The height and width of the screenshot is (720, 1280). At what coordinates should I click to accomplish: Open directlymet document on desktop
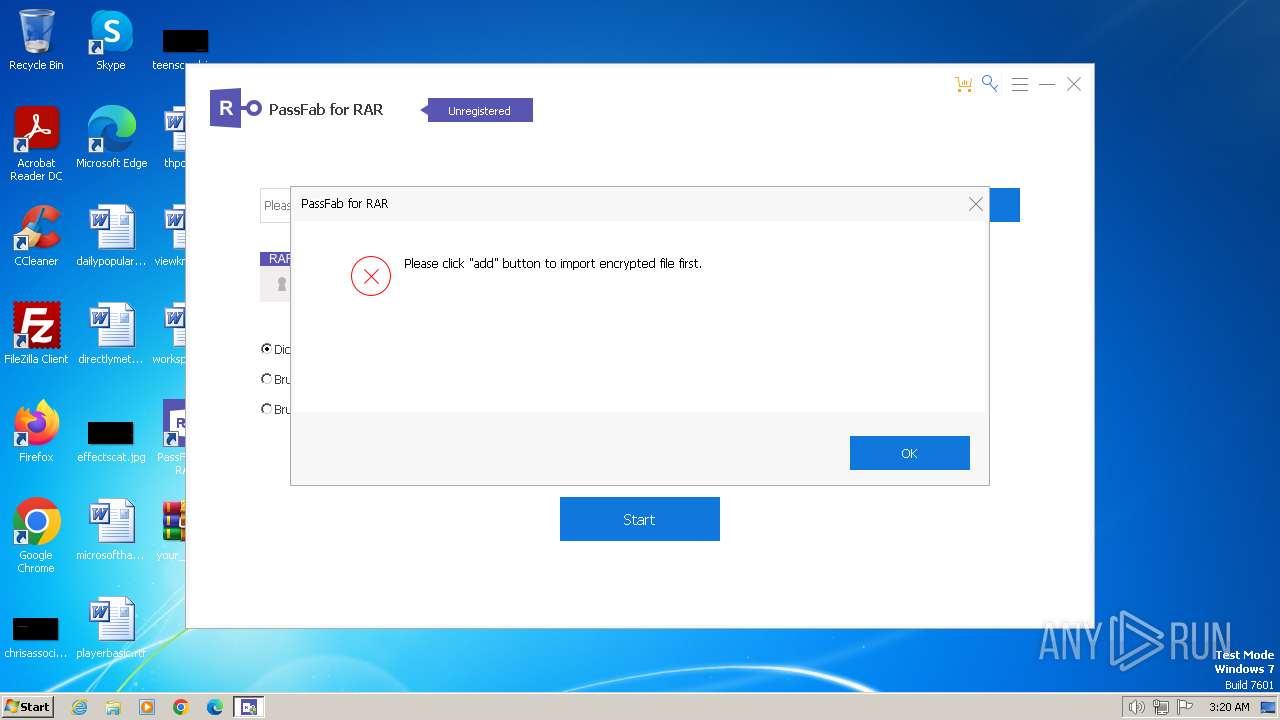click(111, 334)
